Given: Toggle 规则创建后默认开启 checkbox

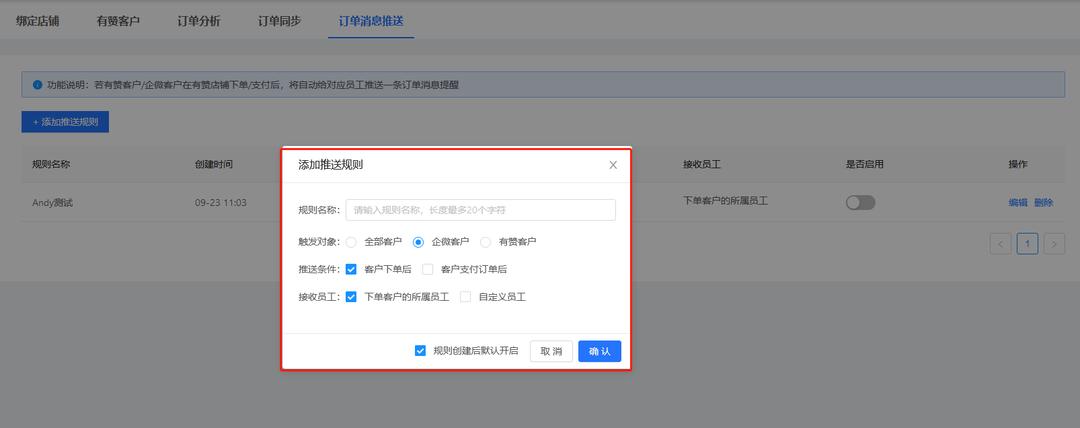Looking at the screenshot, I should 420,351.
